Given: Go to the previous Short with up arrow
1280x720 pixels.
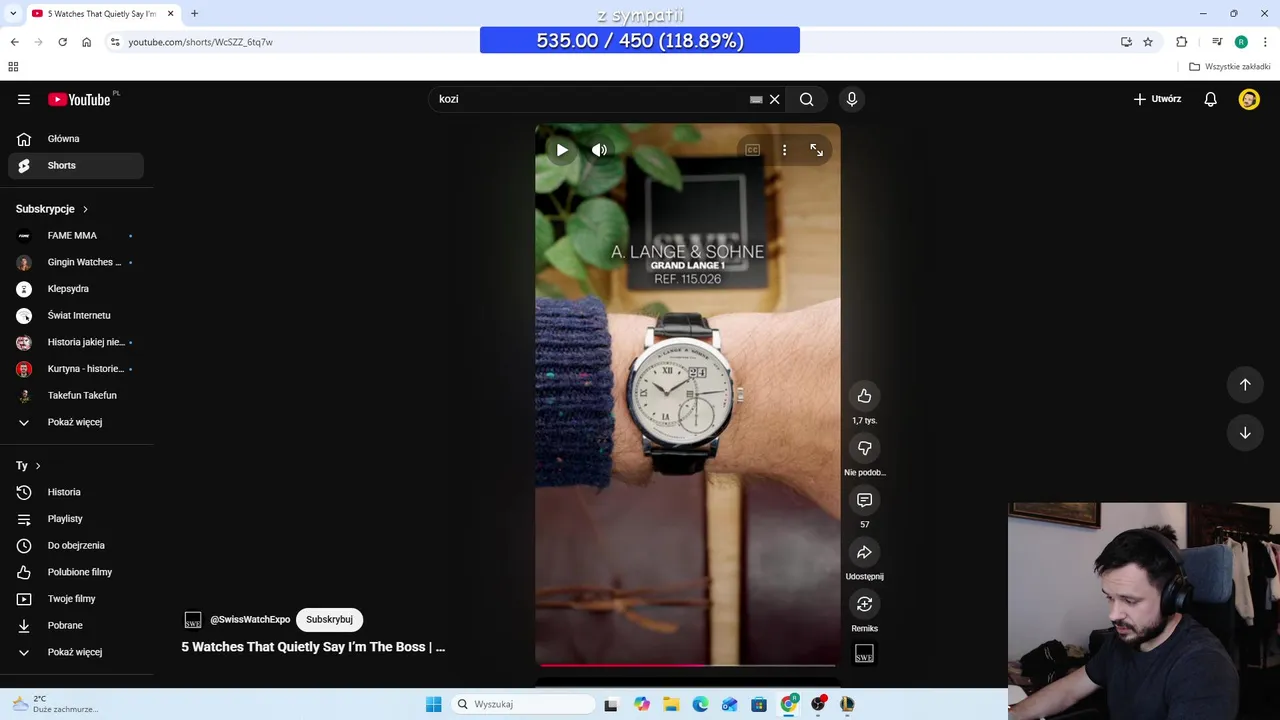Looking at the screenshot, I should click(1245, 385).
